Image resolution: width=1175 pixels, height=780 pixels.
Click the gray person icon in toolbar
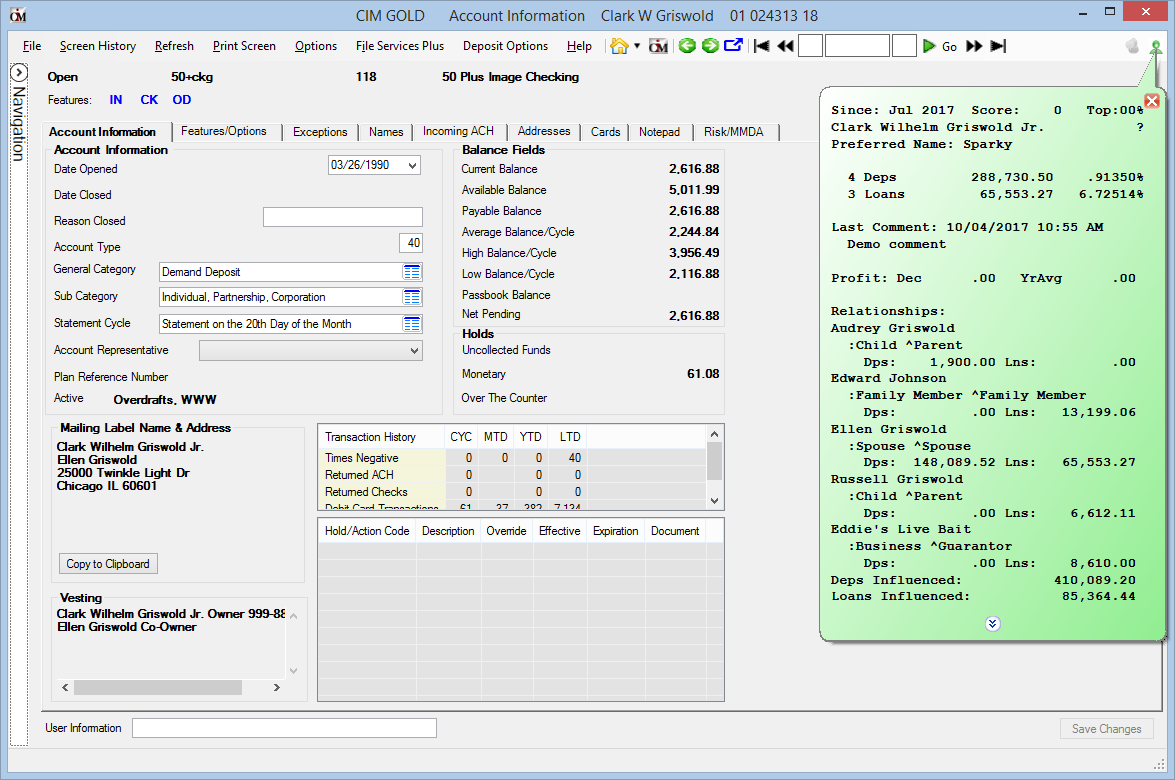tap(1132, 46)
